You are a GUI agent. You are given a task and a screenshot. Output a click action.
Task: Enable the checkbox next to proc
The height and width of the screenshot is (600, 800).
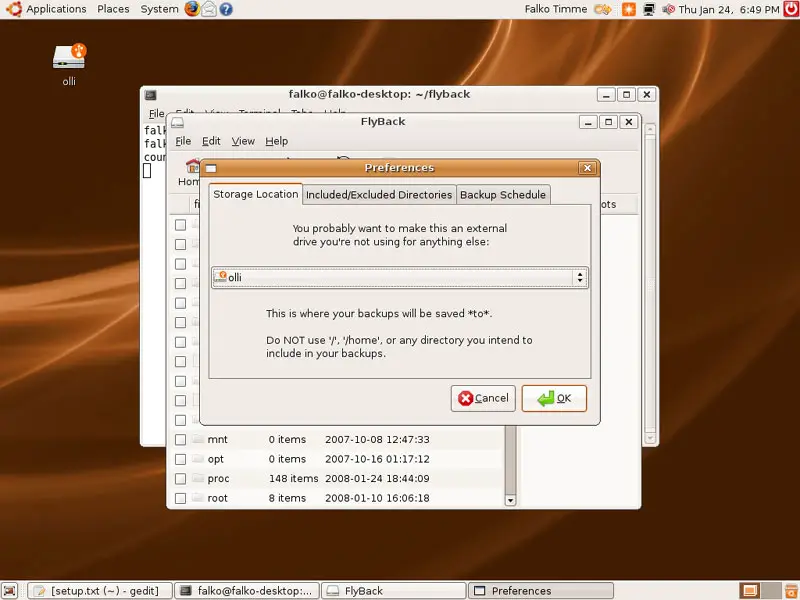180,479
